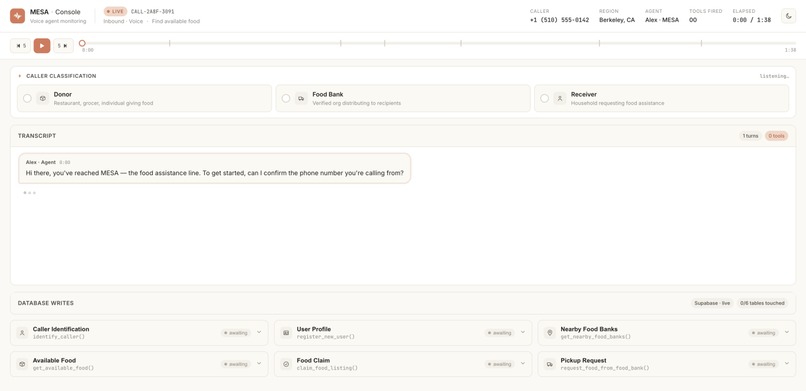Click the elapsed time 0:00 / 1:38
The height and width of the screenshot is (391, 806).
tap(752, 20)
